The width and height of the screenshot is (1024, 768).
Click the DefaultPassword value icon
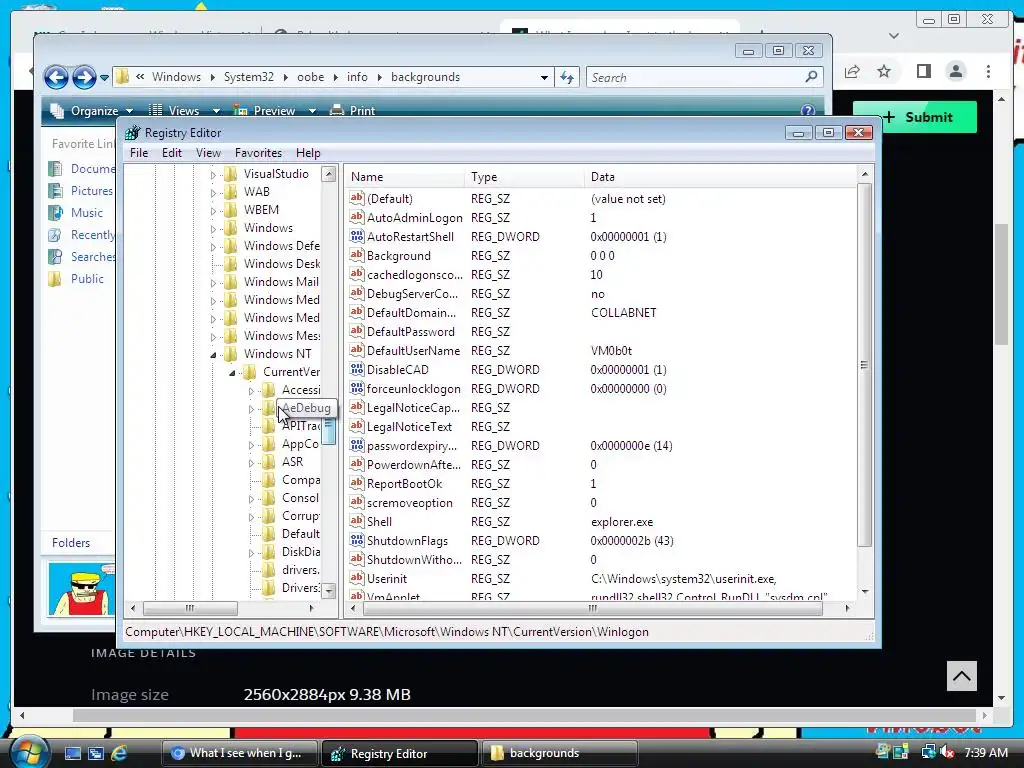click(x=357, y=332)
